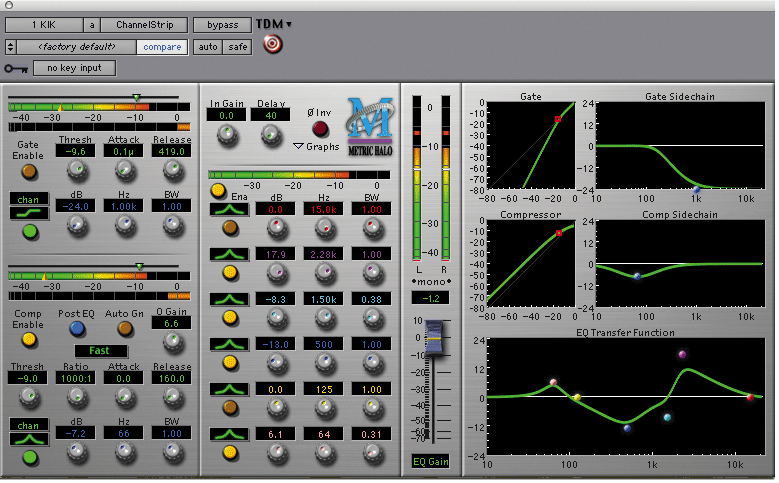Click the In Gain knob

pyautogui.click(x=228, y=135)
